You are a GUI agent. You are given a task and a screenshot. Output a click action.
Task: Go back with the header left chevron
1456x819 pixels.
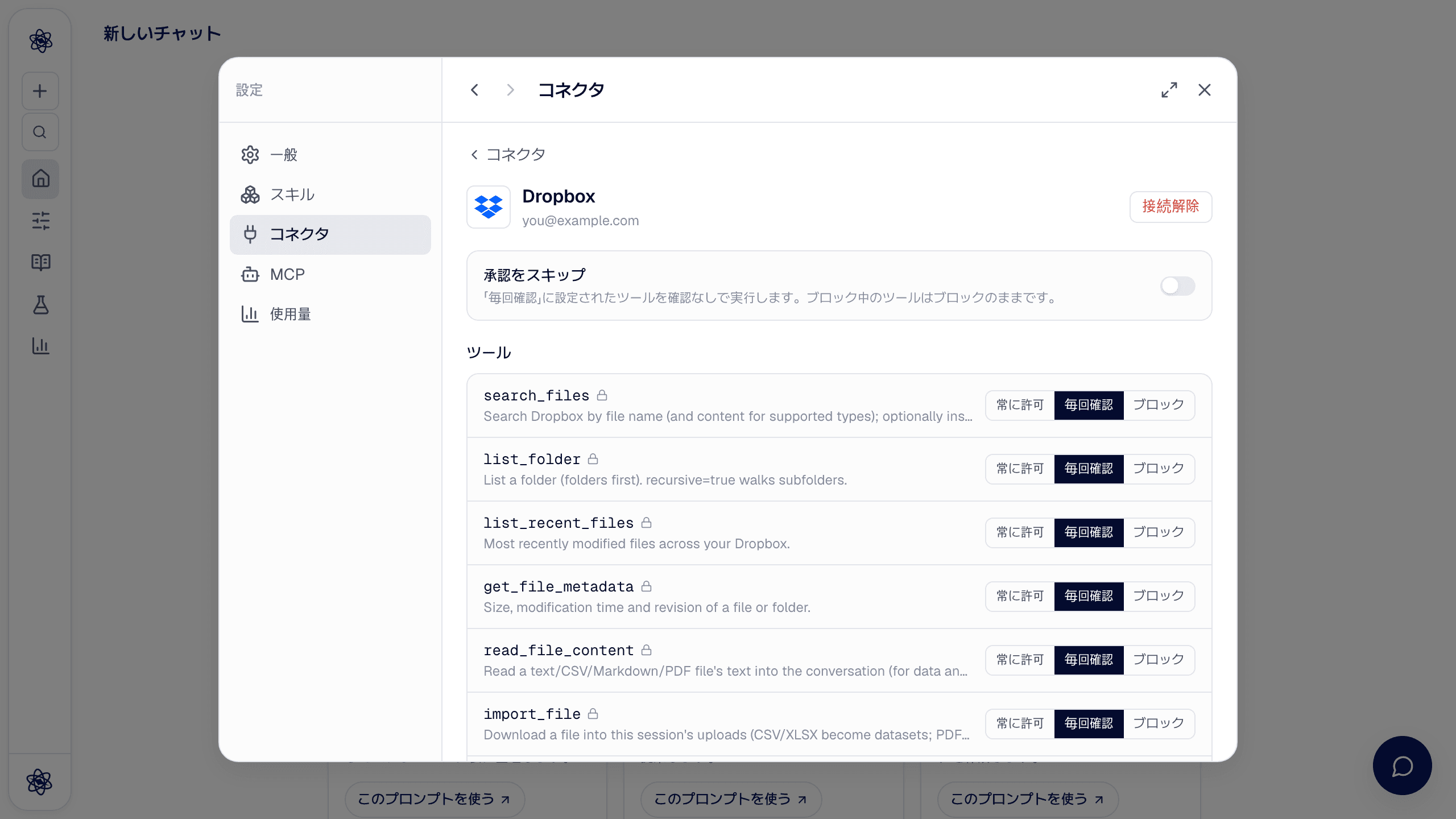coord(475,90)
